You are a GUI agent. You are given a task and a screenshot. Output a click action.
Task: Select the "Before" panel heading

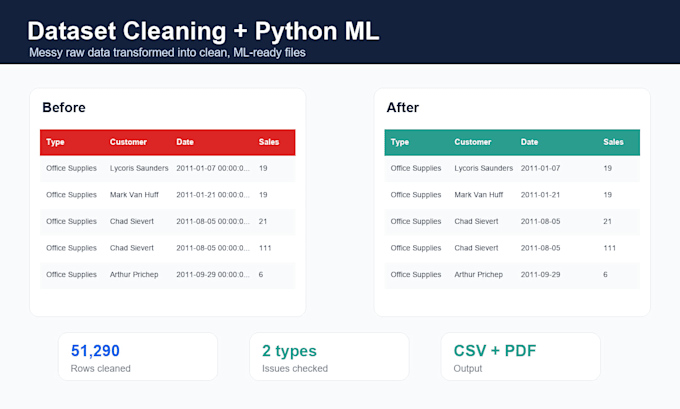[64, 107]
